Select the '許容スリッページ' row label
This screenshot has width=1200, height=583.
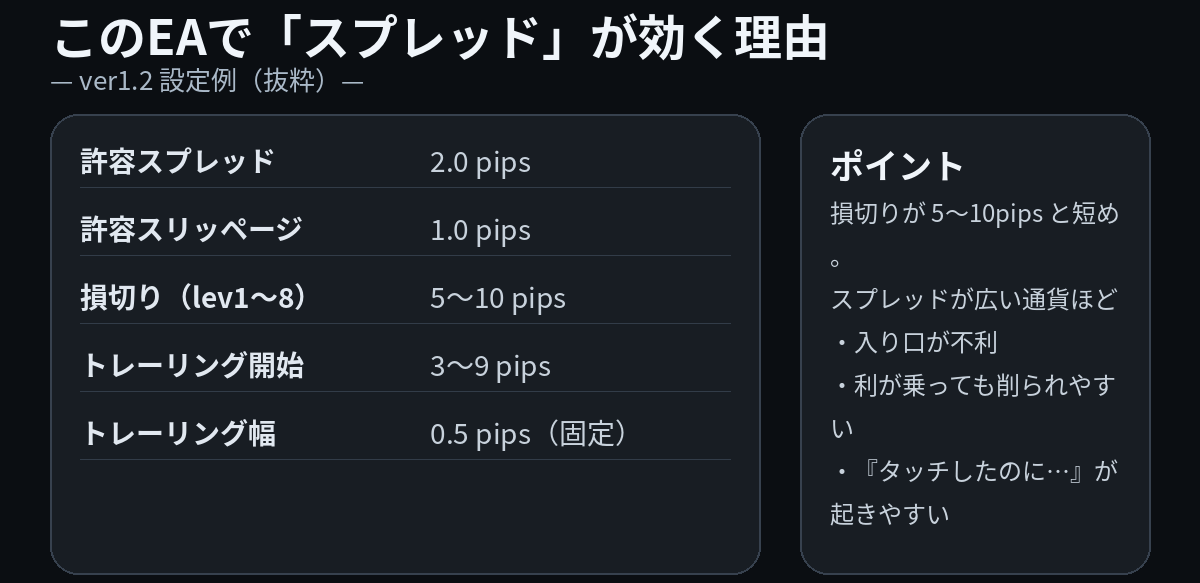(191, 230)
